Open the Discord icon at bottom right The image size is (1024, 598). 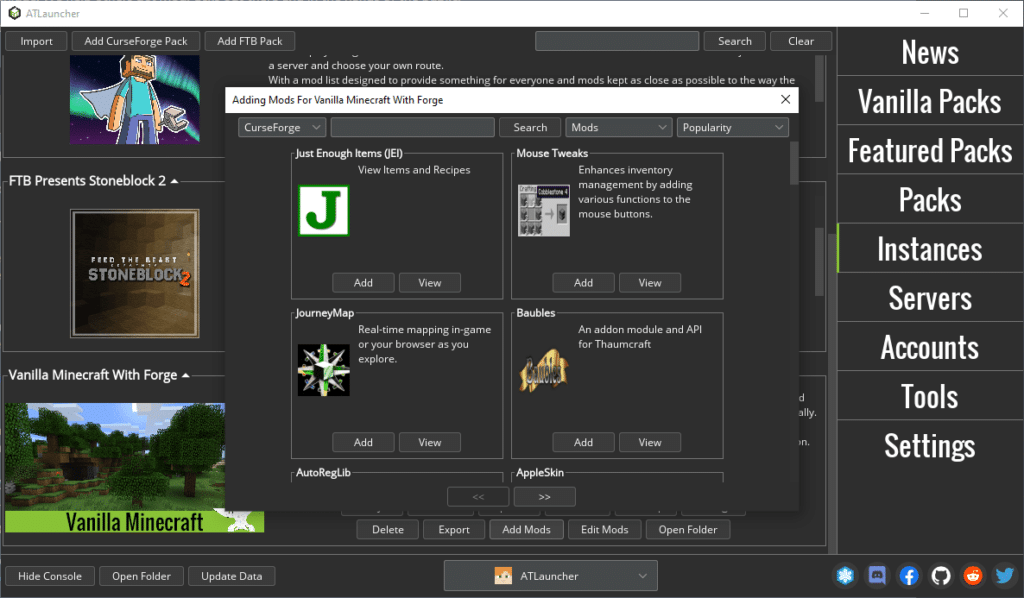pyautogui.click(x=877, y=576)
